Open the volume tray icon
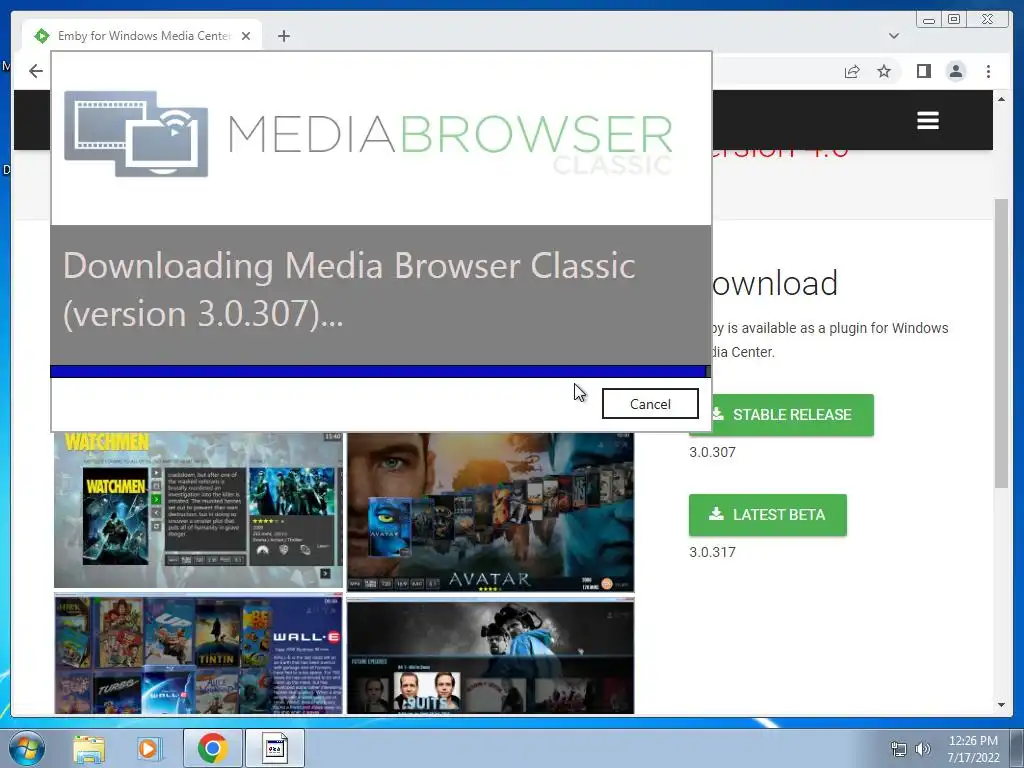The width and height of the screenshot is (1024, 768). 923,749
